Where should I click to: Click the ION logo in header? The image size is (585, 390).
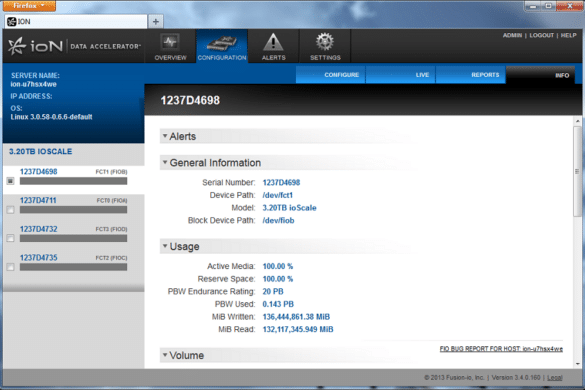[74, 46]
